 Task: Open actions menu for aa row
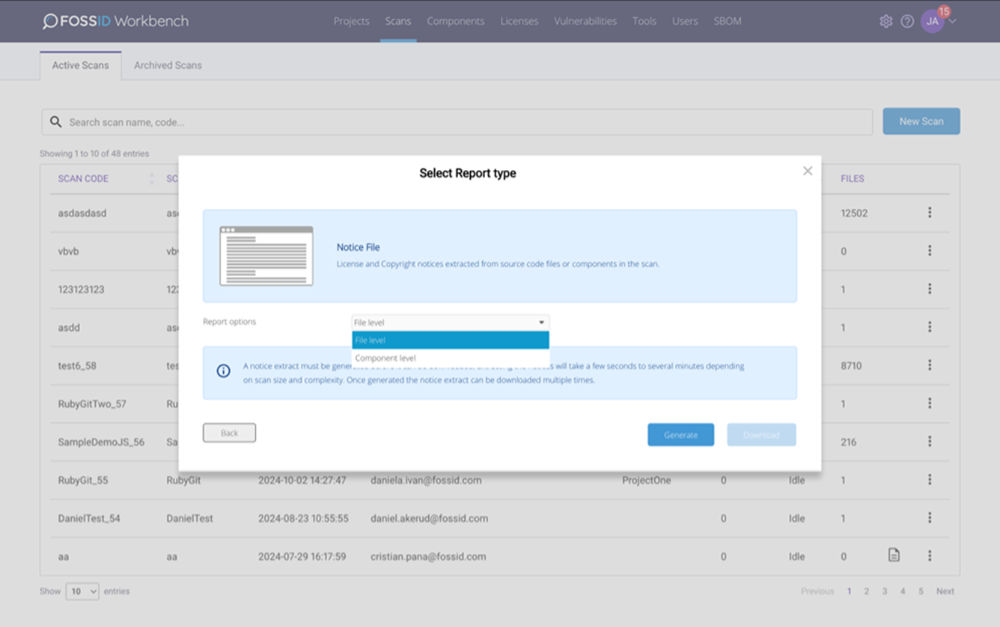click(x=929, y=556)
